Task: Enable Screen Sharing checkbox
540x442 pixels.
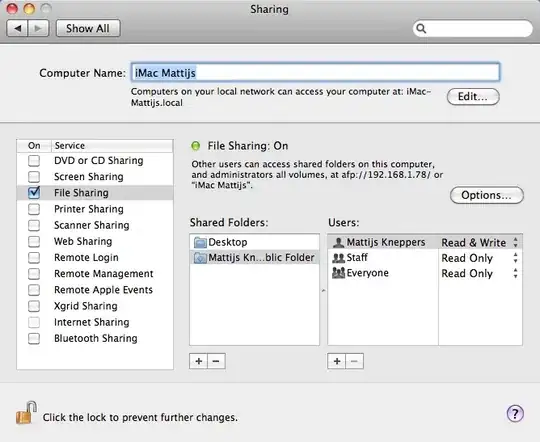Action: pyautogui.click(x=34, y=177)
